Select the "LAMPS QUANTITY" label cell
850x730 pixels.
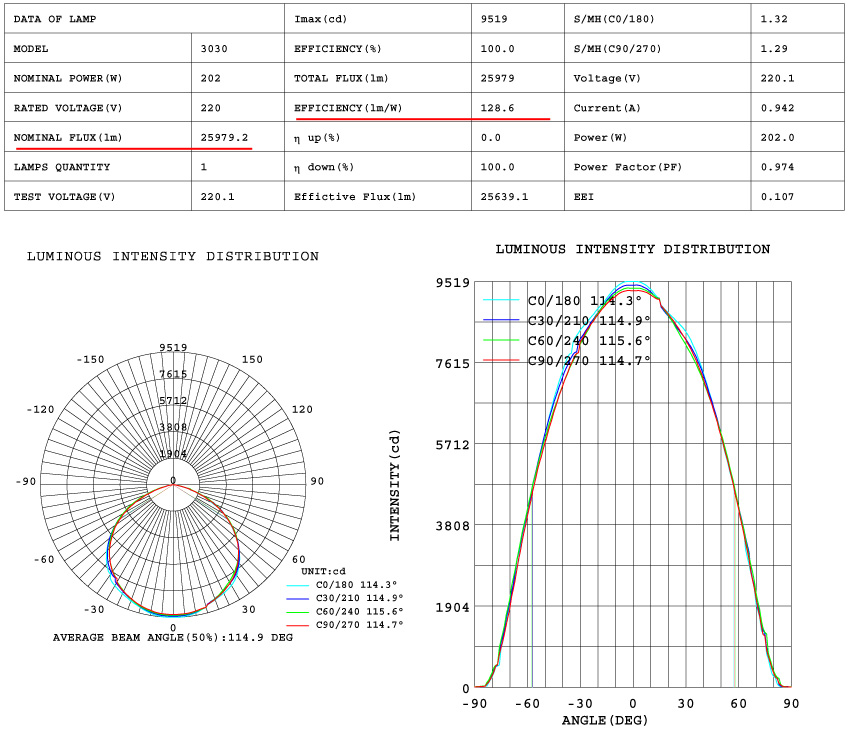(98, 167)
